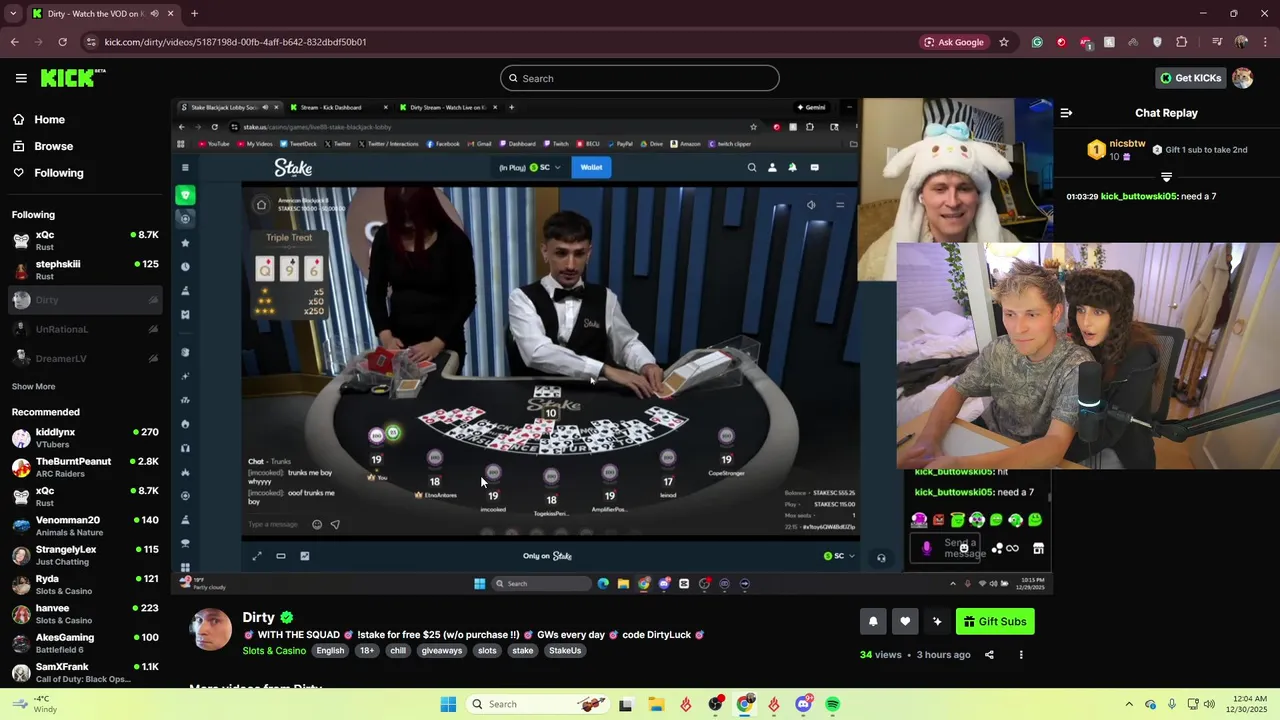
Task: Open more options menu under video
Action: coord(1021,655)
